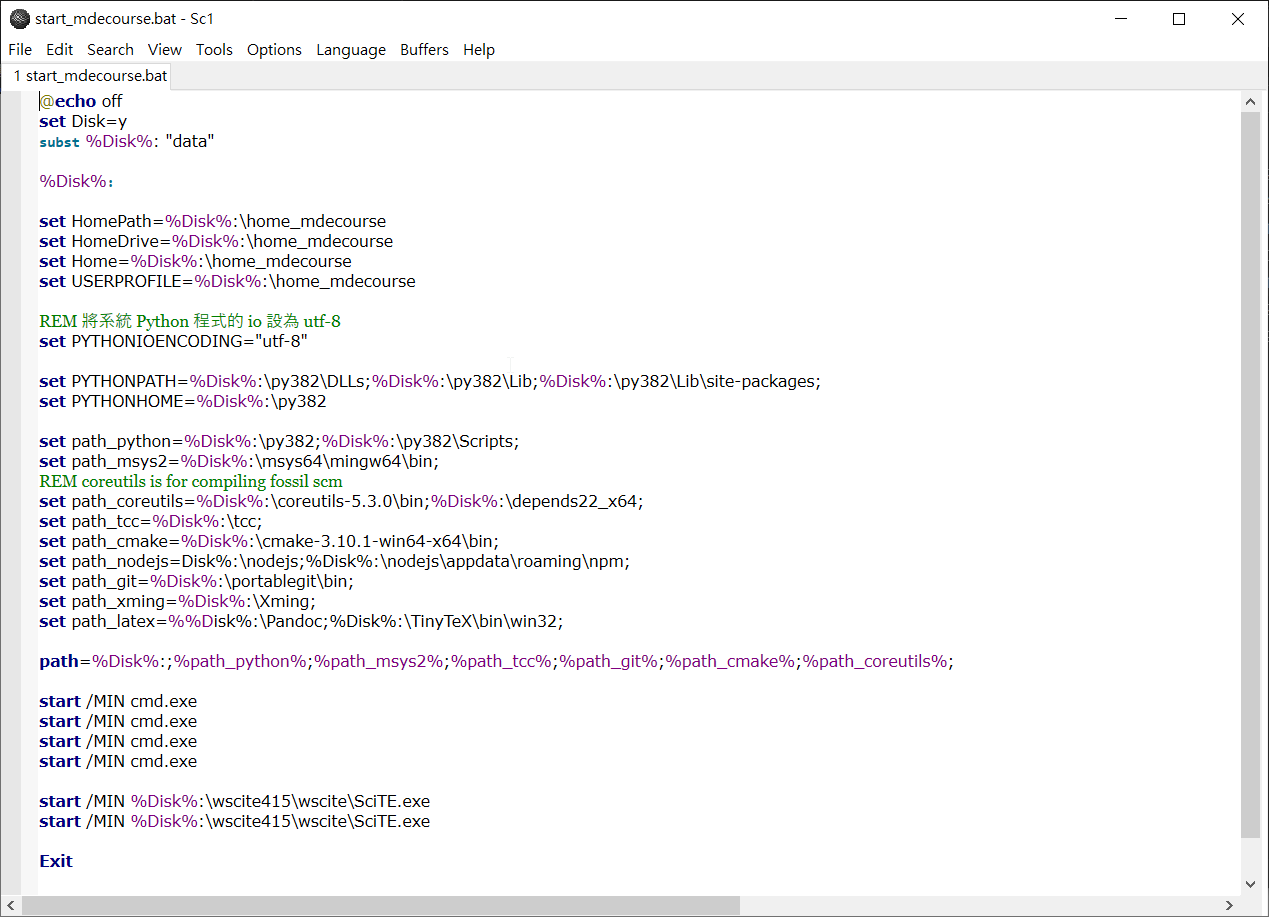Open the Language menu

point(351,50)
